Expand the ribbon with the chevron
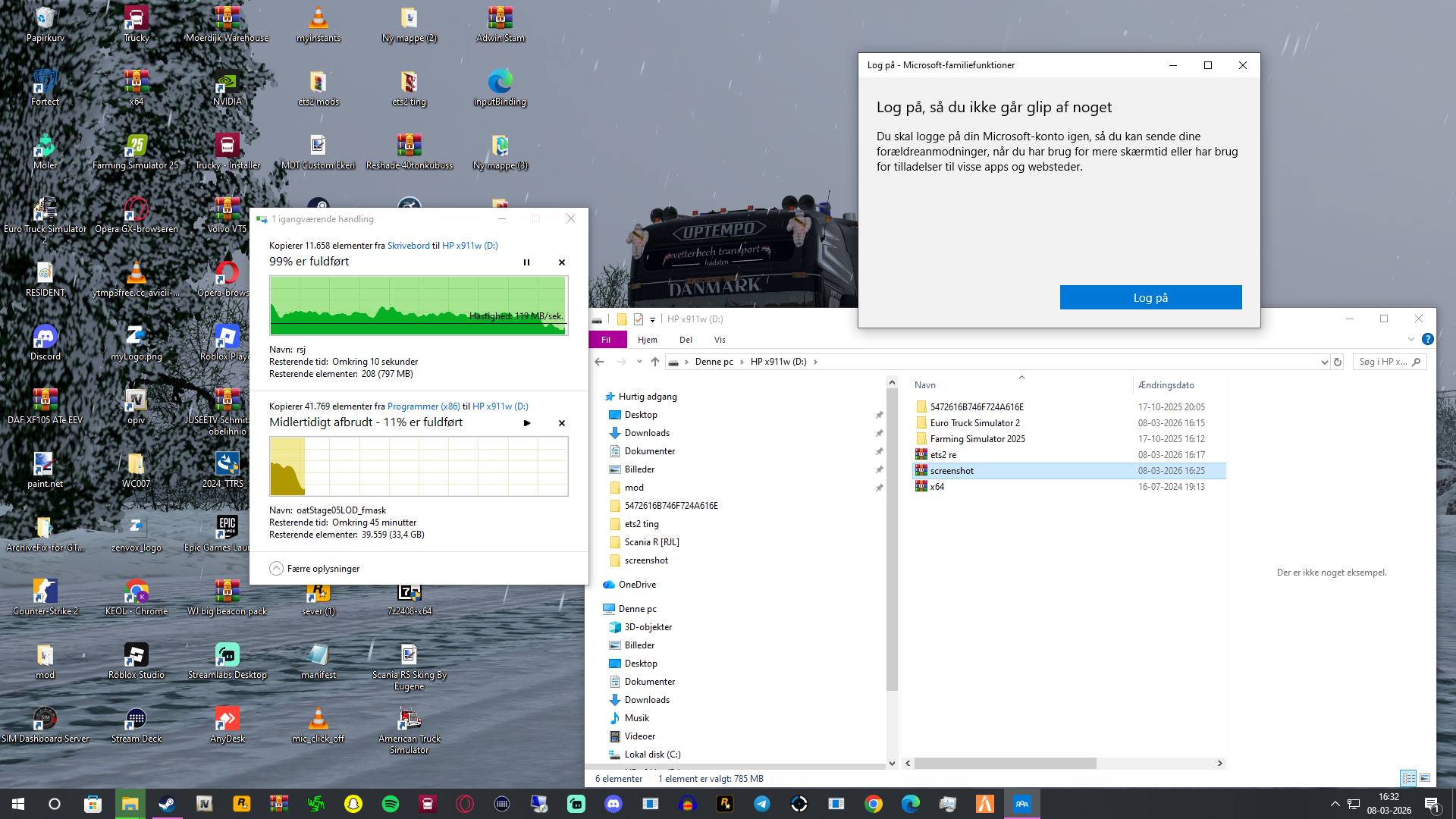The height and width of the screenshot is (819, 1456). pos(1410,340)
